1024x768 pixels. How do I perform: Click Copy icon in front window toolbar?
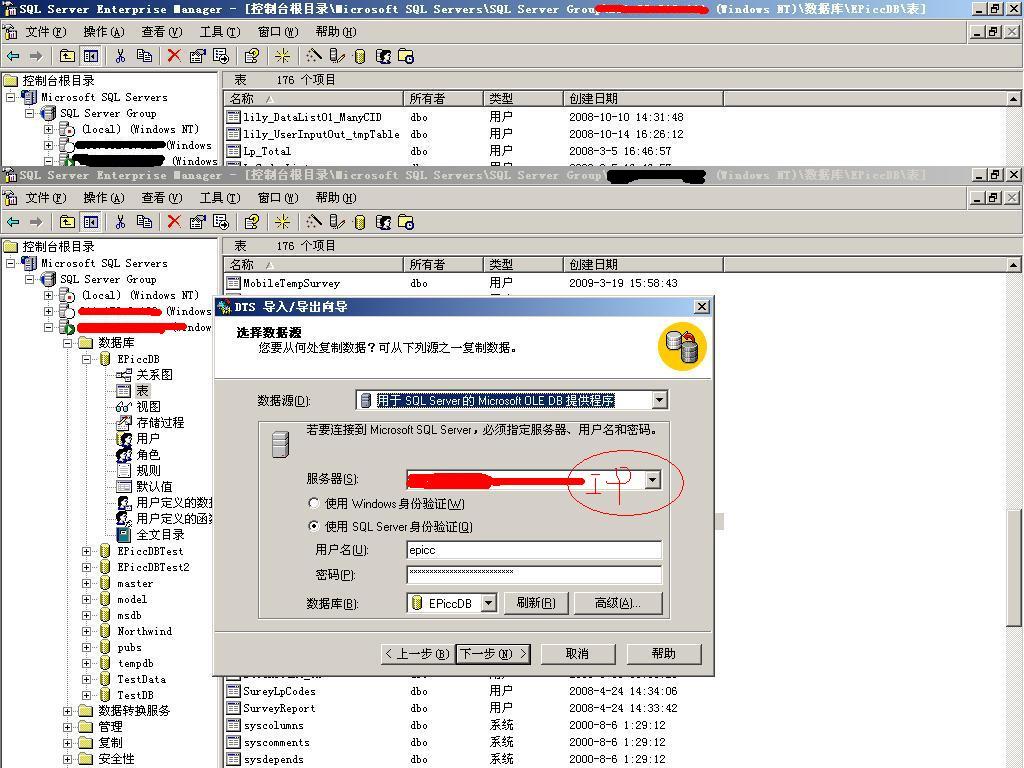click(144, 222)
